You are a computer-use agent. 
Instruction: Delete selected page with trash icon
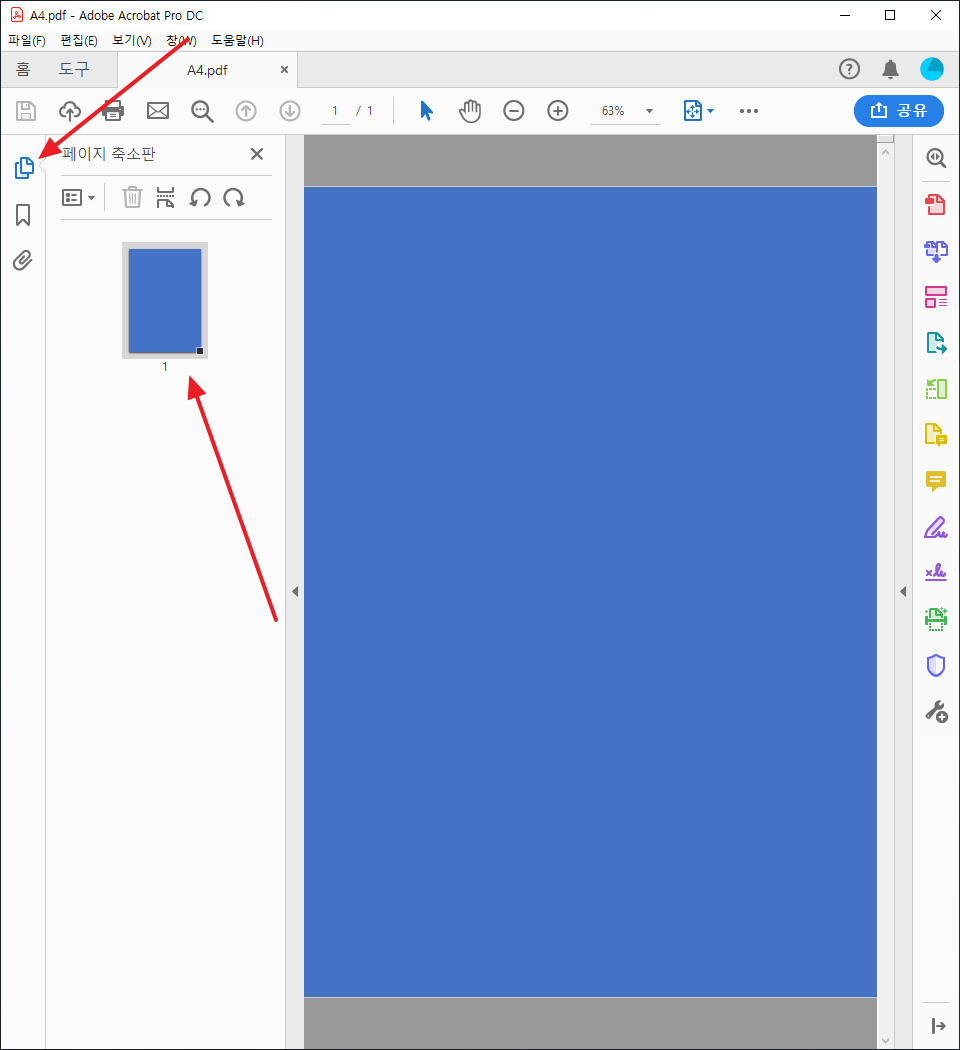(132, 198)
